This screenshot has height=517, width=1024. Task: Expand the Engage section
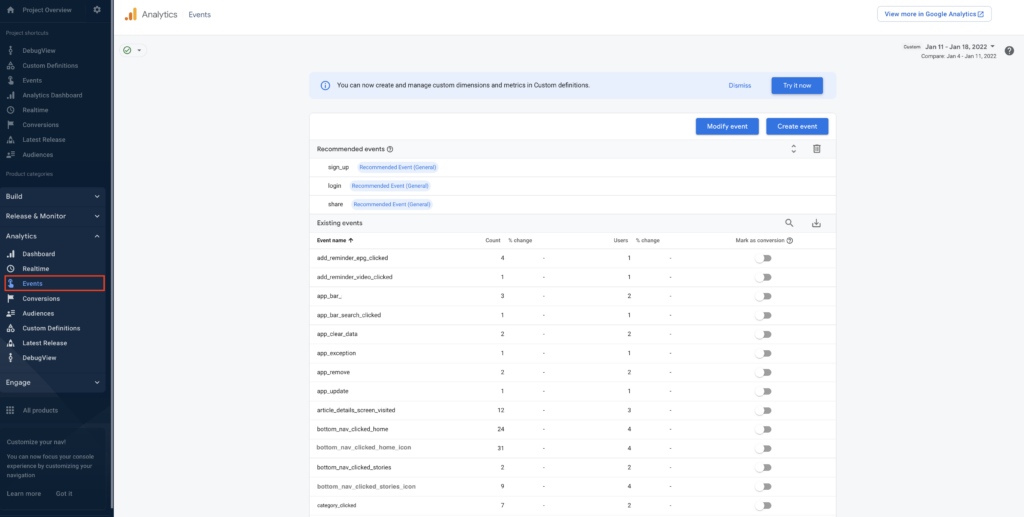[53, 382]
